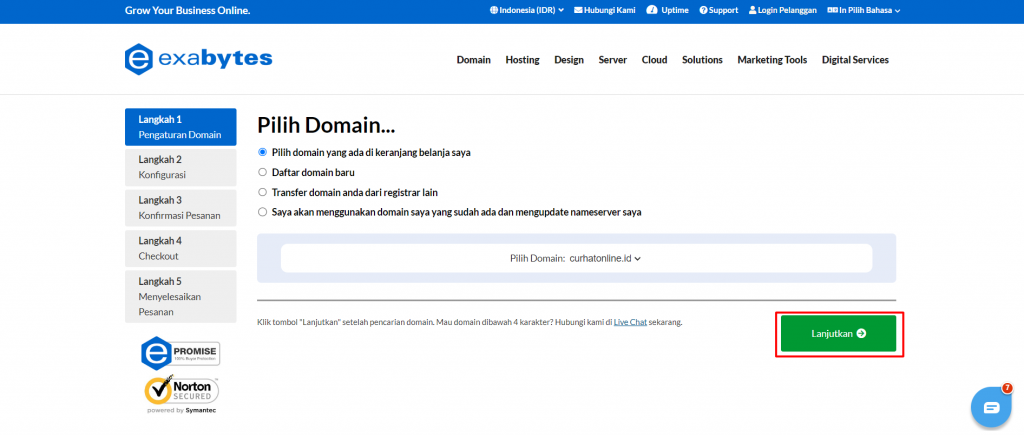Click the Support question mark icon

(703, 10)
